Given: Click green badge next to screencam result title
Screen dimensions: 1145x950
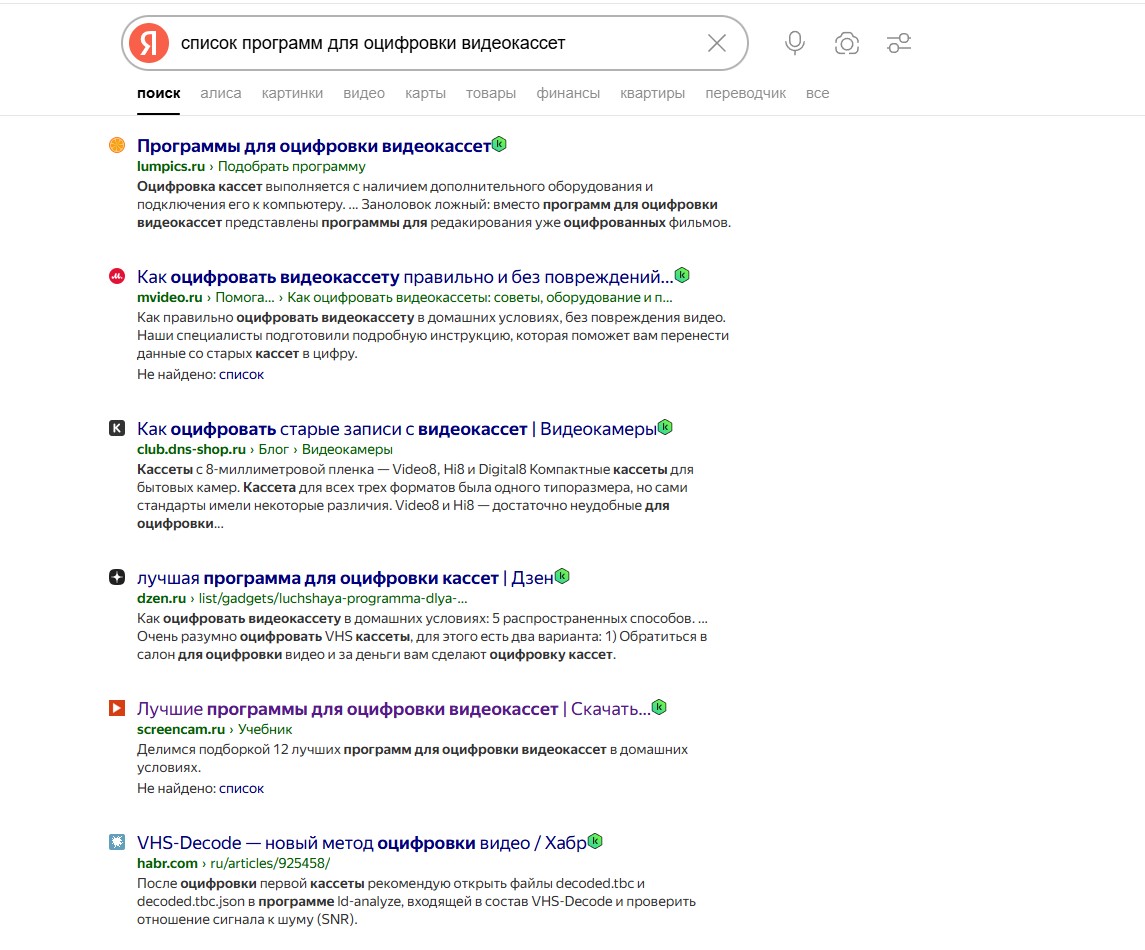Looking at the screenshot, I should pos(659,706).
